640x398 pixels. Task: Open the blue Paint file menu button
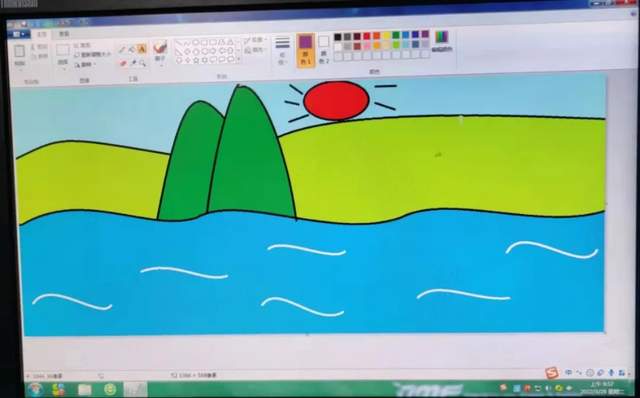click(x=18, y=35)
